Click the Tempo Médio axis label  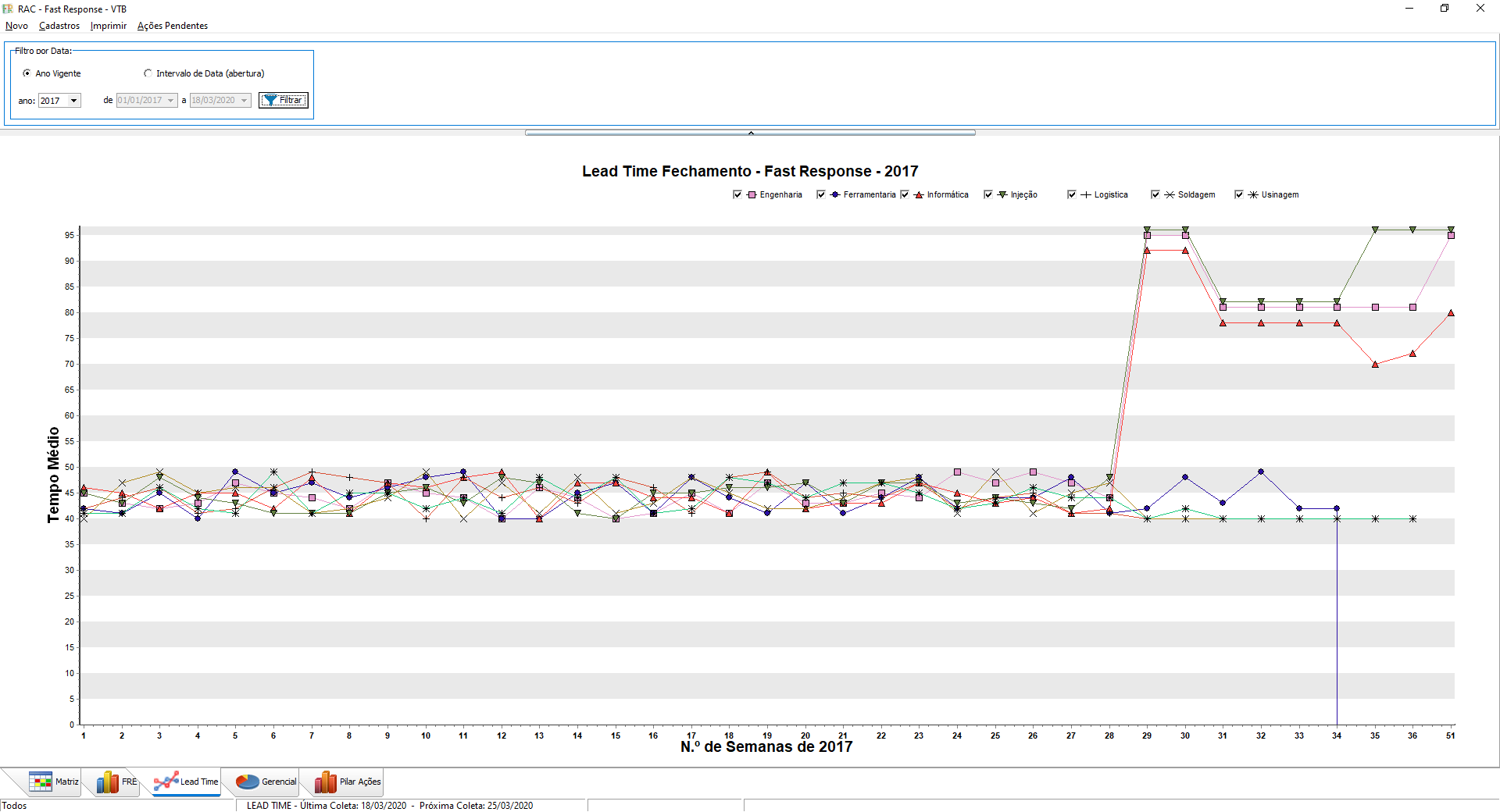53,475
